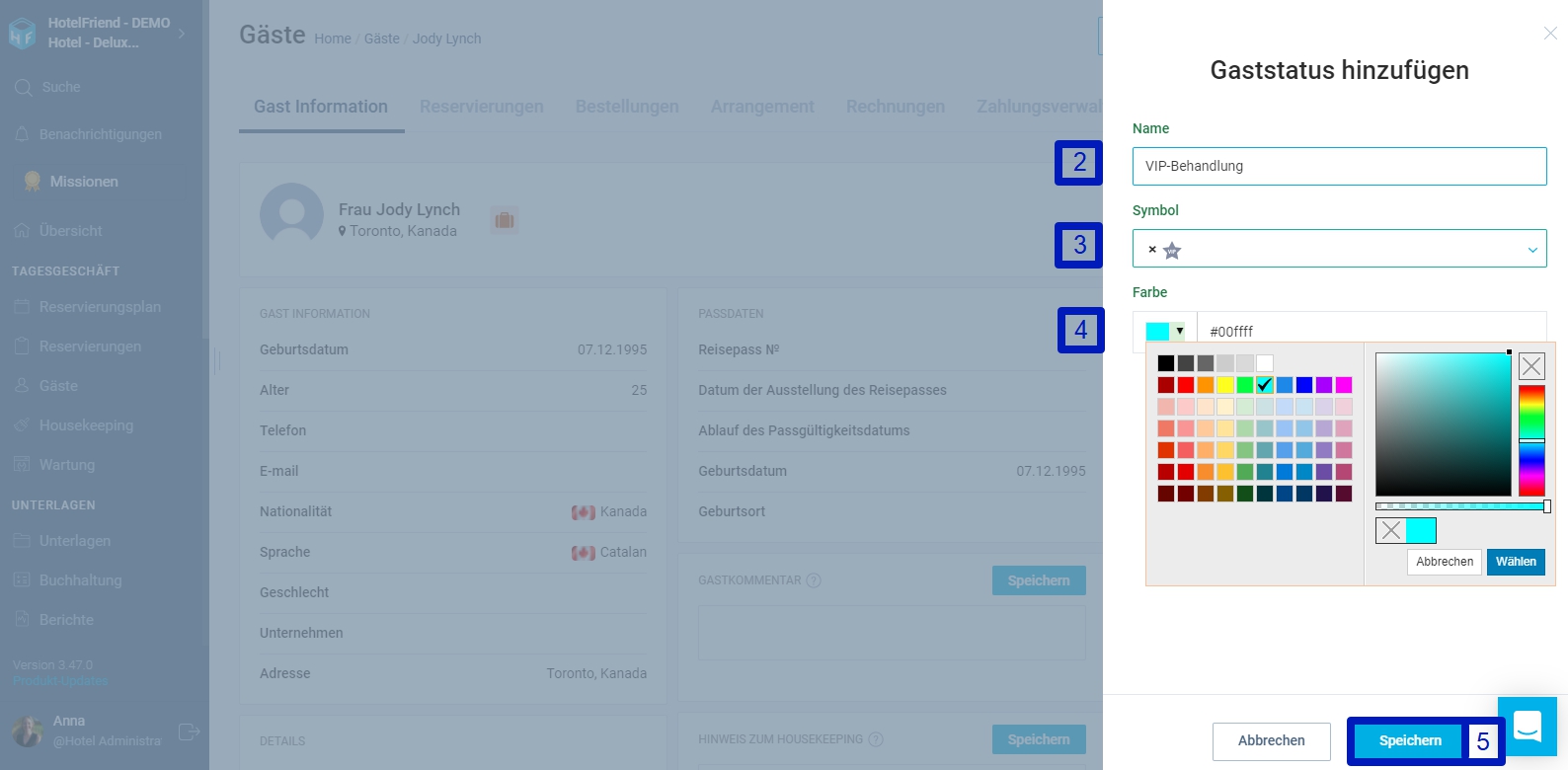
Task: Select the red swatch in palette
Action: (1186, 385)
